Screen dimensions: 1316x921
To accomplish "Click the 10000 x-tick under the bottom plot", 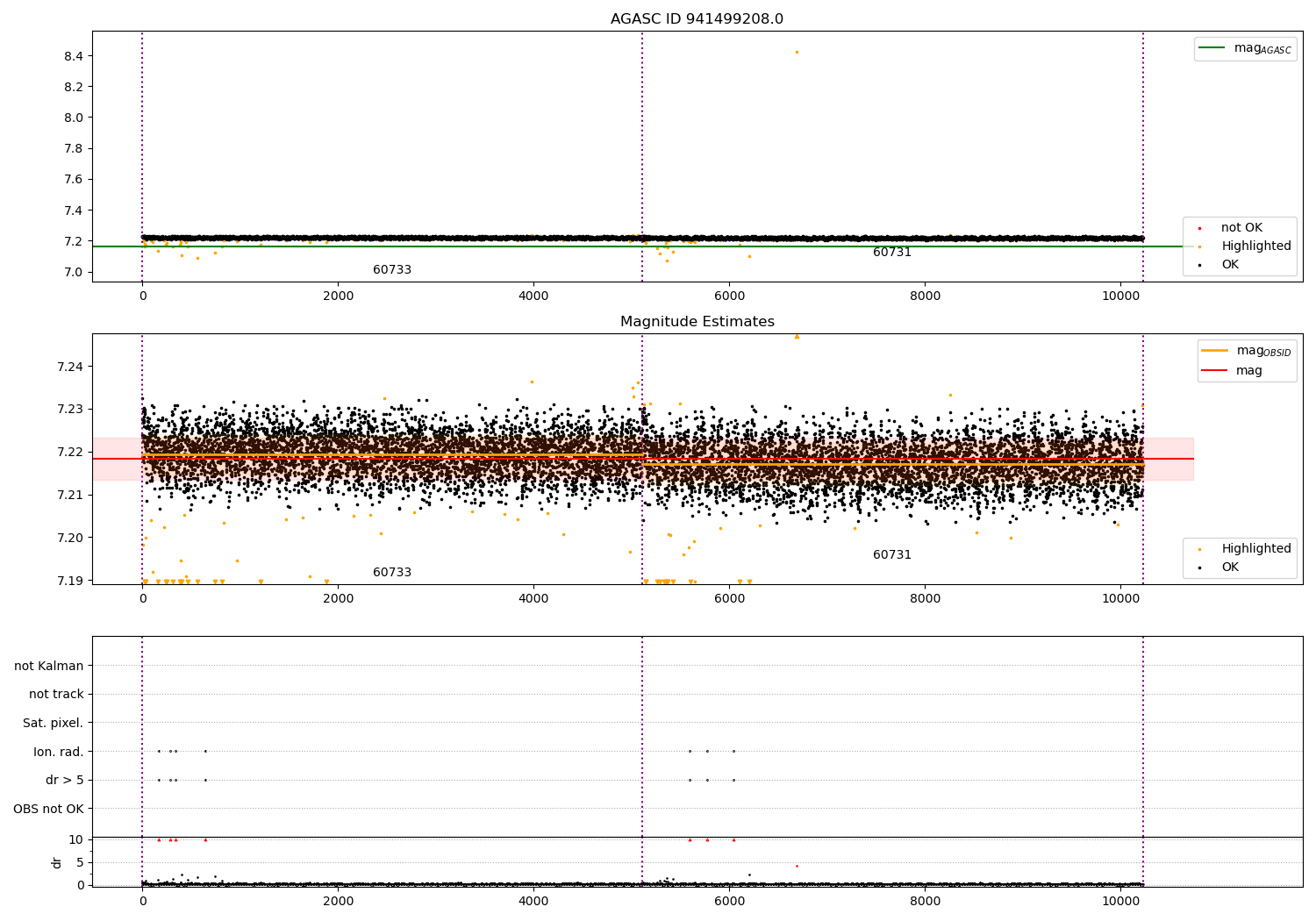I will [1120, 901].
